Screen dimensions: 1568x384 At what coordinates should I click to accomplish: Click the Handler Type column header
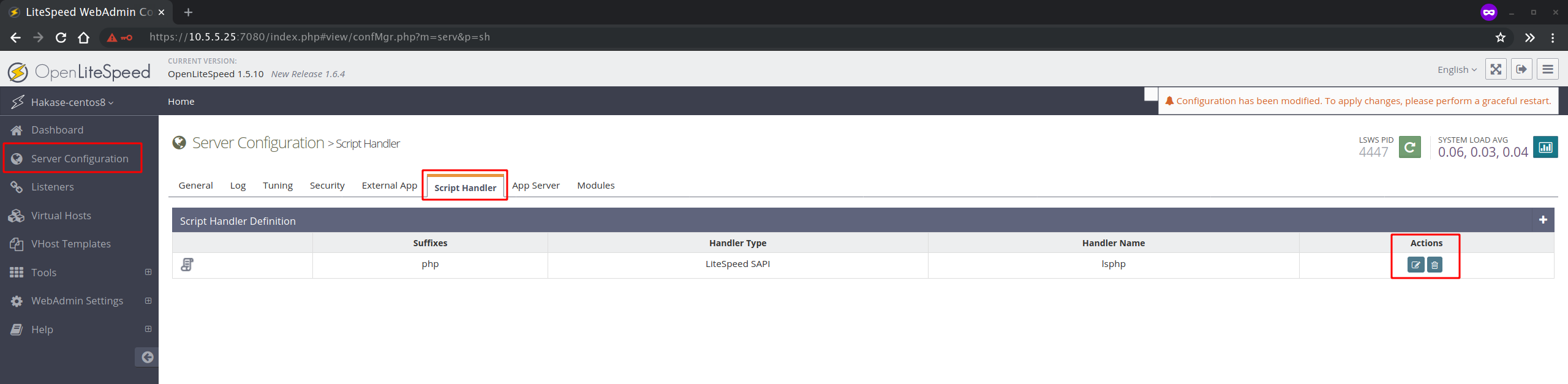pyautogui.click(x=737, y=243)
